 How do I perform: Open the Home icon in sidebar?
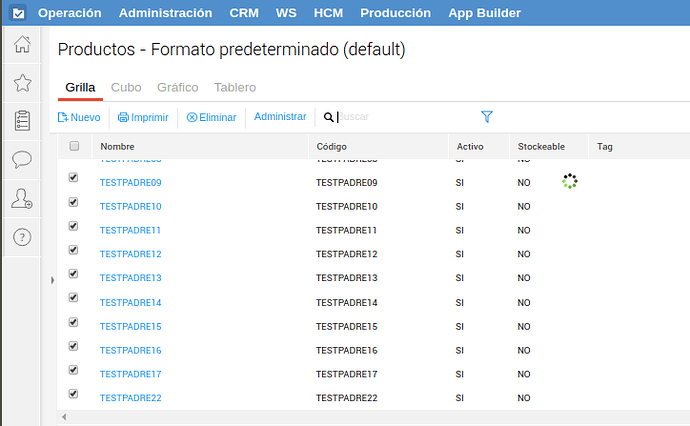click(x=22, y=45)
